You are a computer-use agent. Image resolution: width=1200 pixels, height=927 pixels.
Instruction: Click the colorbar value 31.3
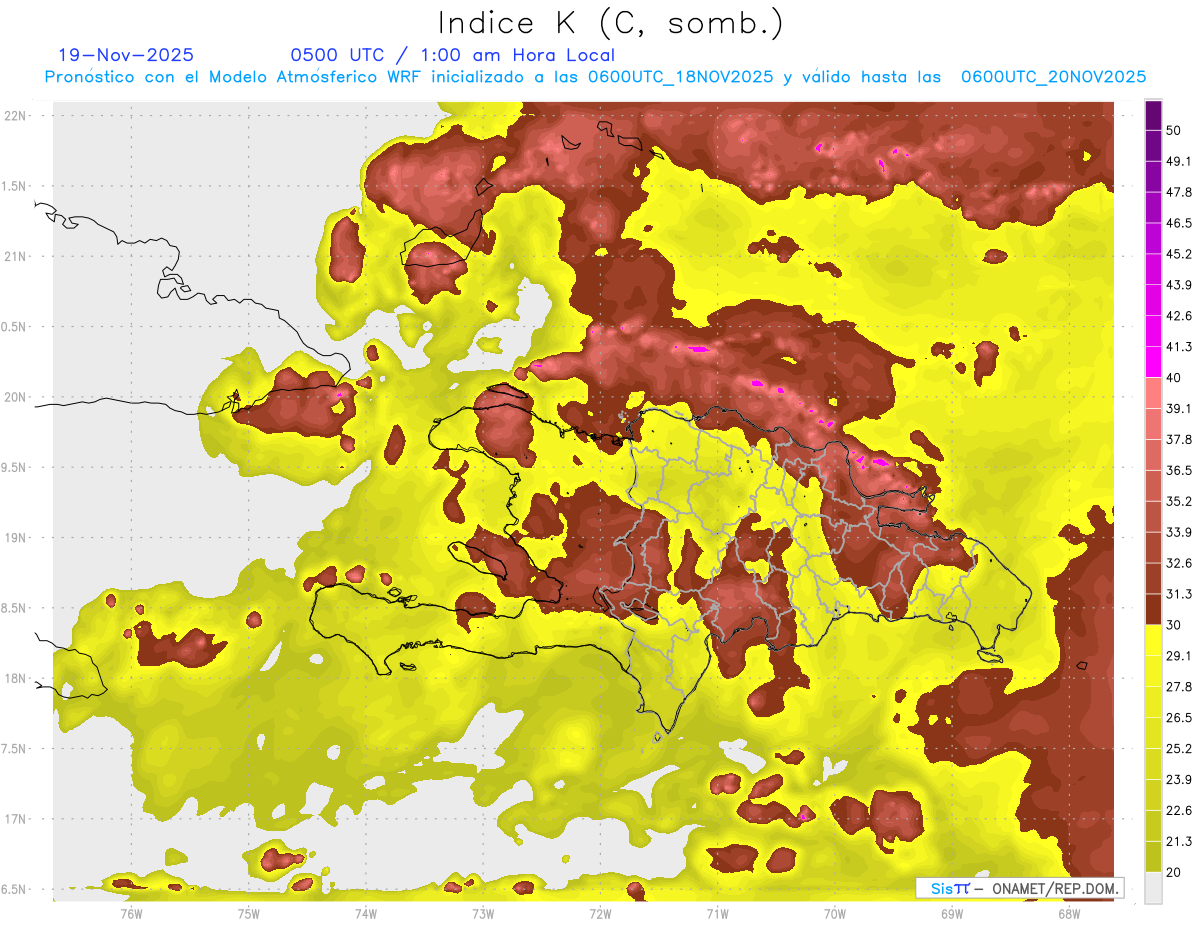(1179, 594)
